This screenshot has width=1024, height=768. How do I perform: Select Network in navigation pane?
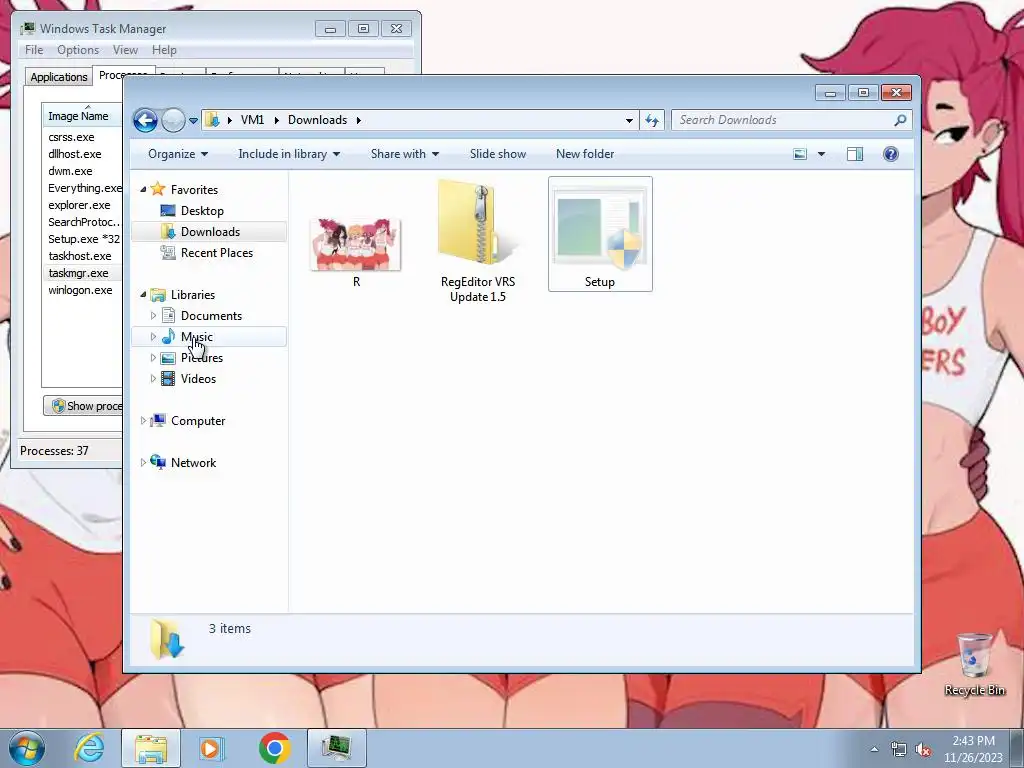[x=193, y=462]
